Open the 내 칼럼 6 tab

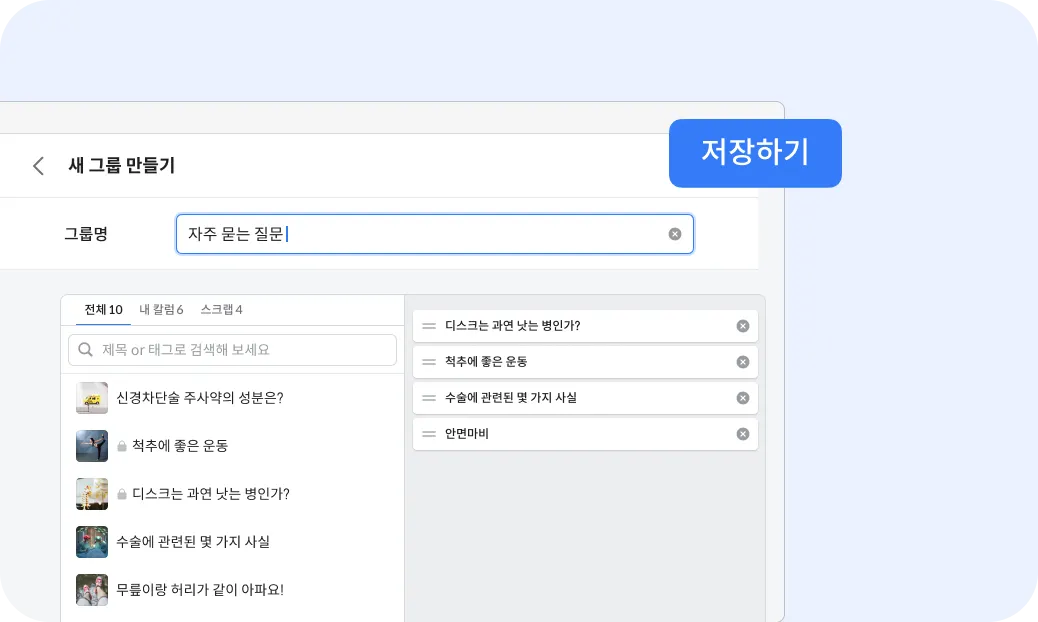[x=161, y=310]
